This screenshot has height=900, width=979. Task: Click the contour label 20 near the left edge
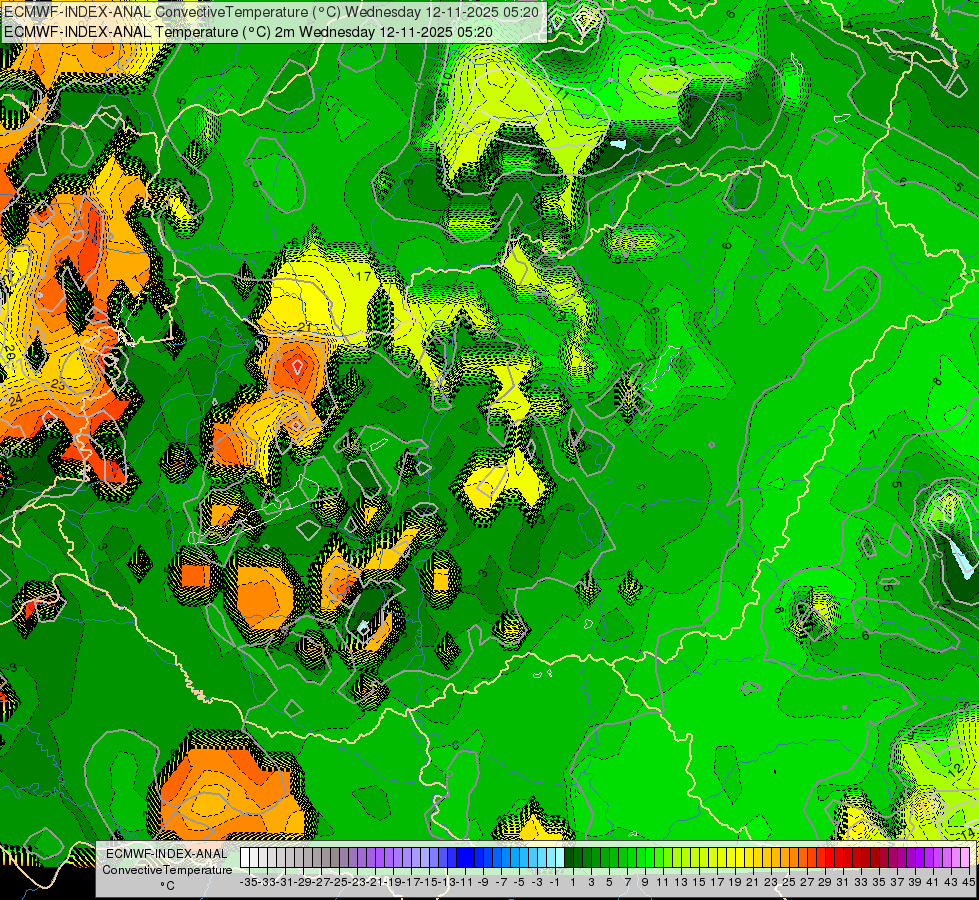point(11,352)
